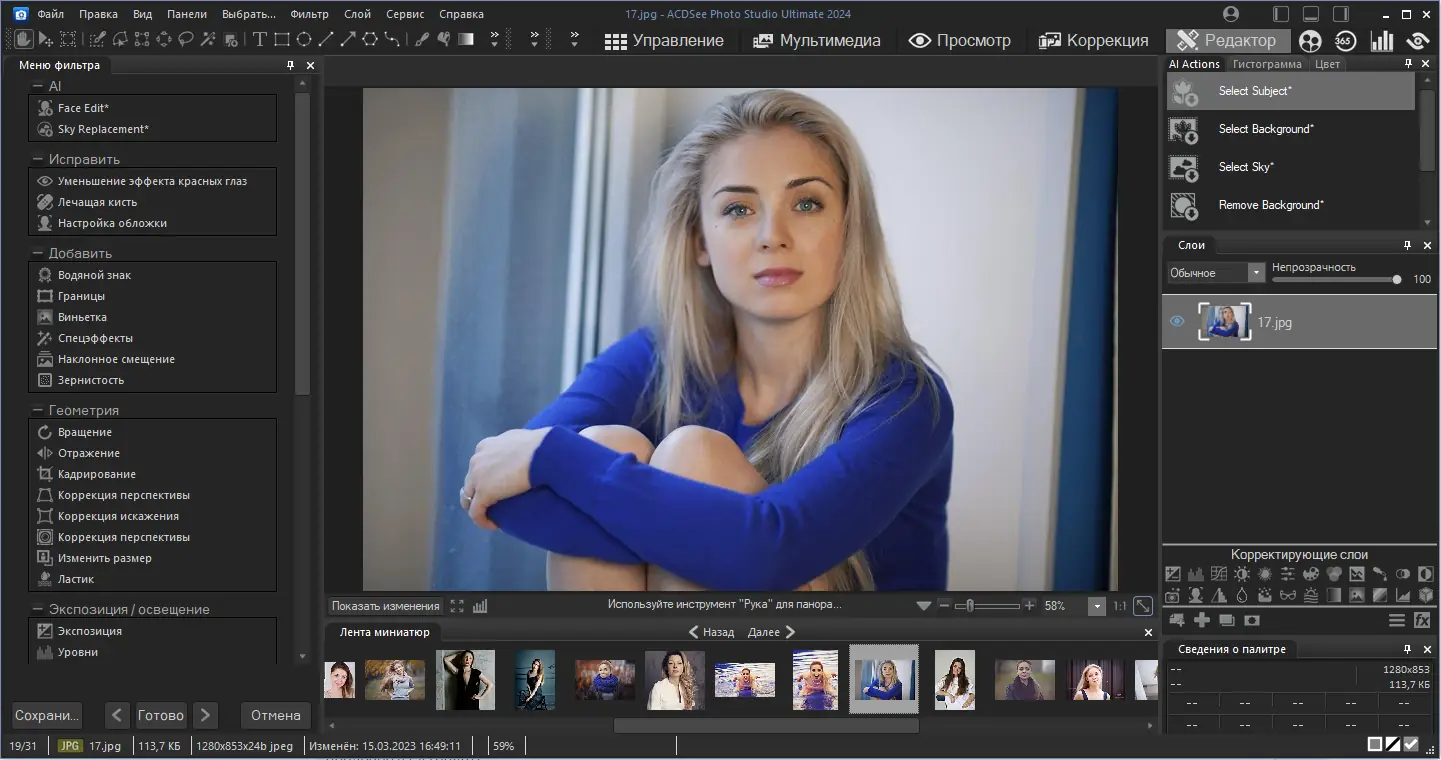
Task: Switch to the Цвет tab
Action: (x=1328, y=64)
